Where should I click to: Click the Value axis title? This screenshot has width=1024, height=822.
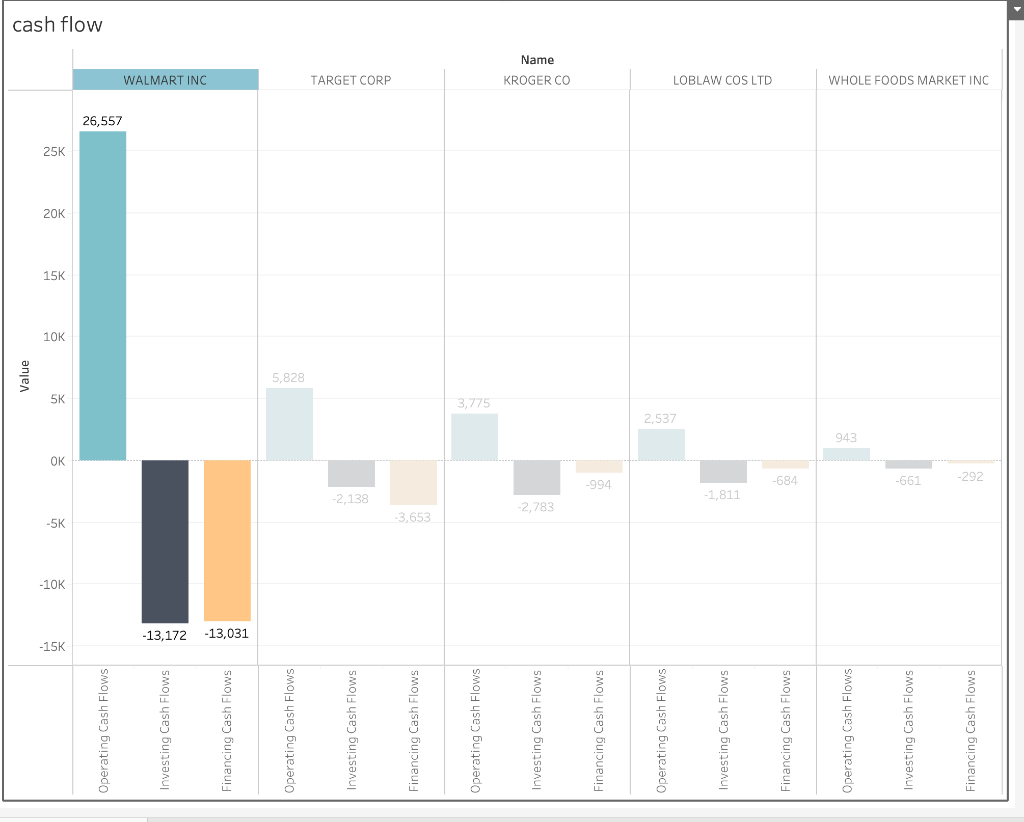click(24, 375)
